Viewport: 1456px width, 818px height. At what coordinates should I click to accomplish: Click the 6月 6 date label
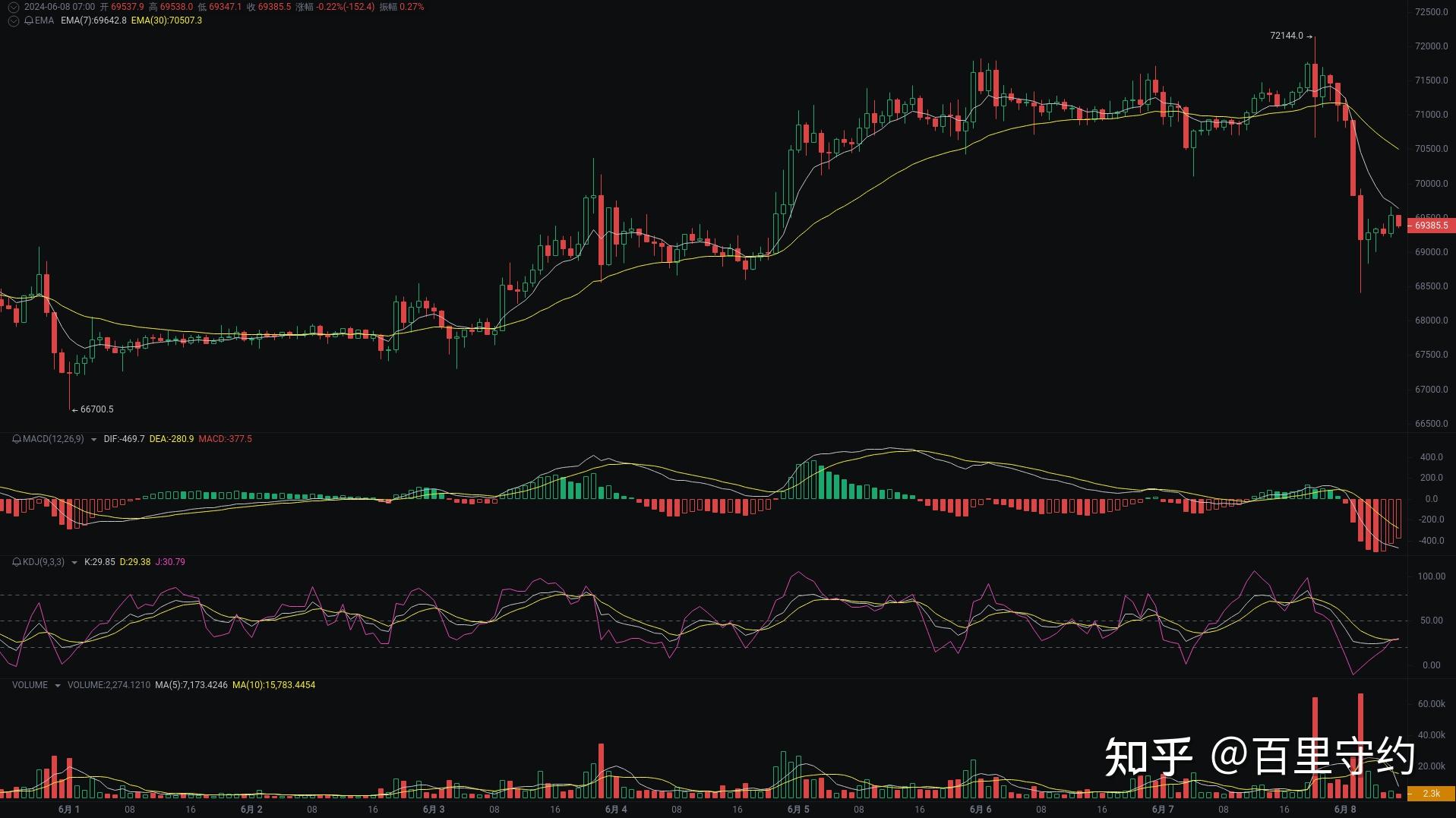click(981, 810)
